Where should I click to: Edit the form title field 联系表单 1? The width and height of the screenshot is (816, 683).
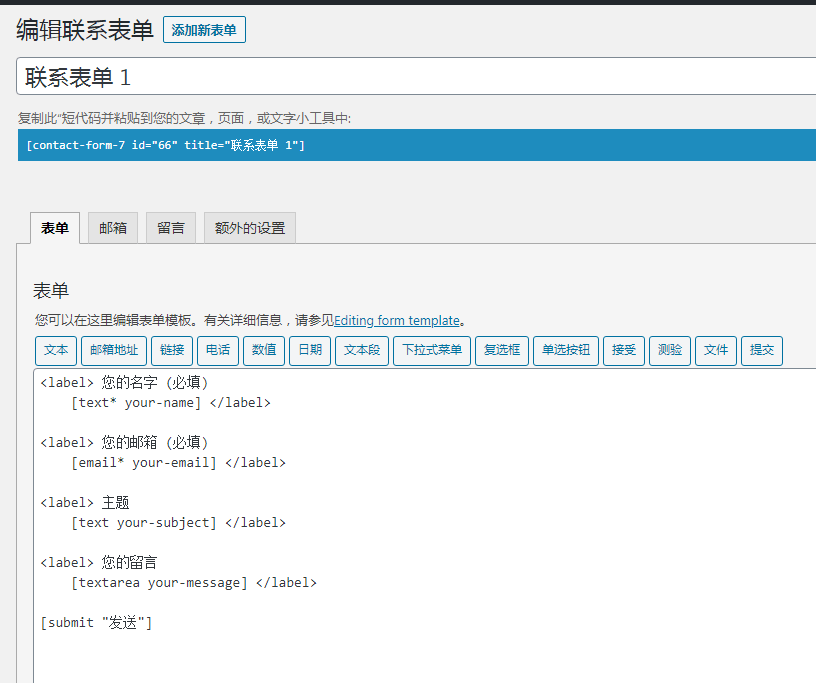416,77
